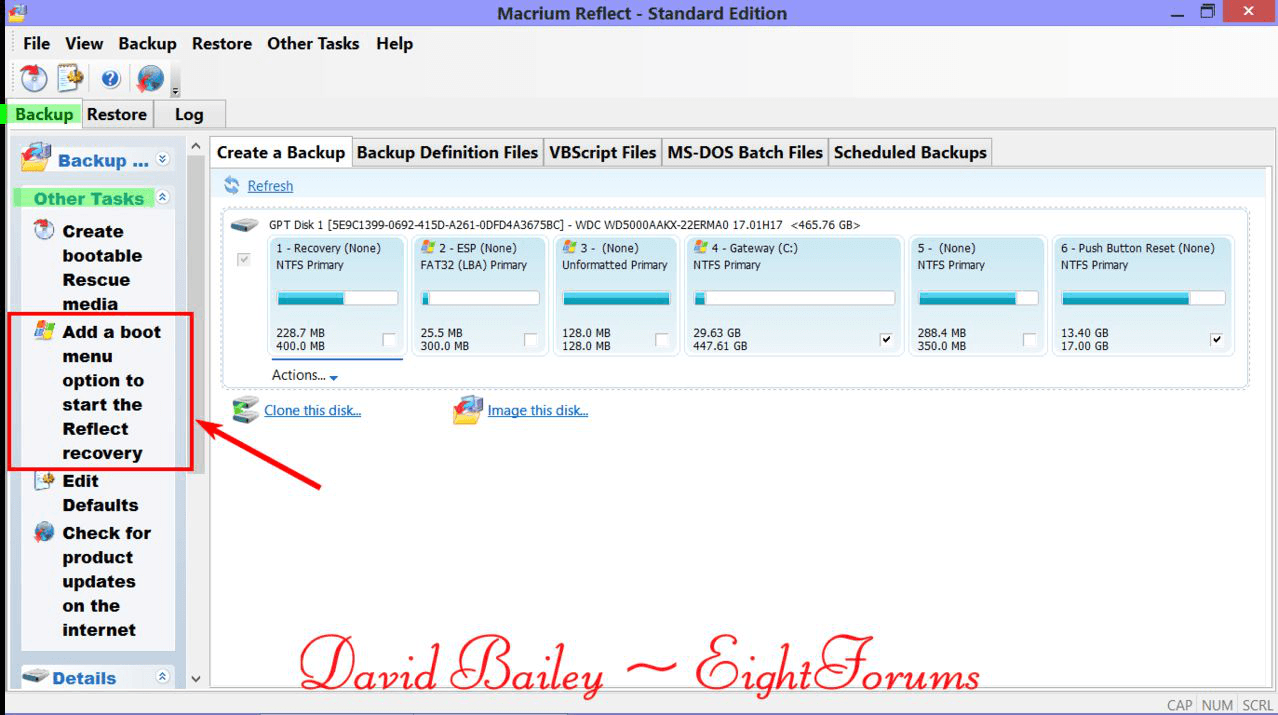Click the Clone this disk icon
This screenshot has width=1278, height=715.
click(245, 410)
